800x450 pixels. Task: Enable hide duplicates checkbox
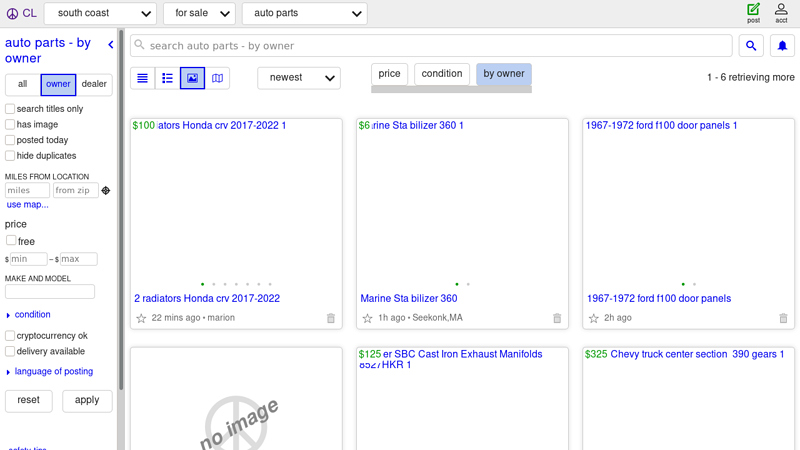pyautogui.click(x=10, y=155)
